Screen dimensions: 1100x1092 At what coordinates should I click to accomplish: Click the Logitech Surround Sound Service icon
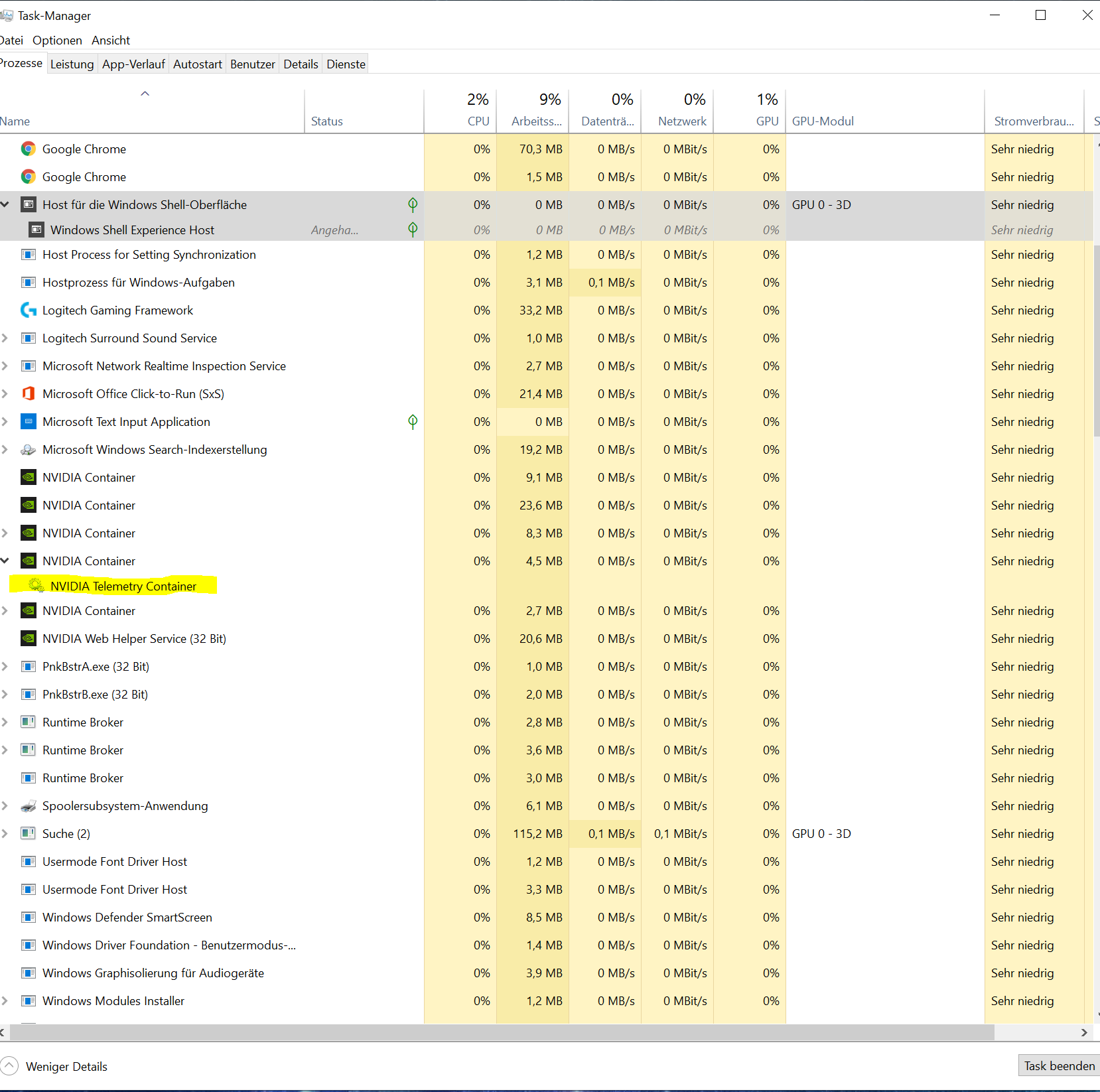click(x=28, y=338)
